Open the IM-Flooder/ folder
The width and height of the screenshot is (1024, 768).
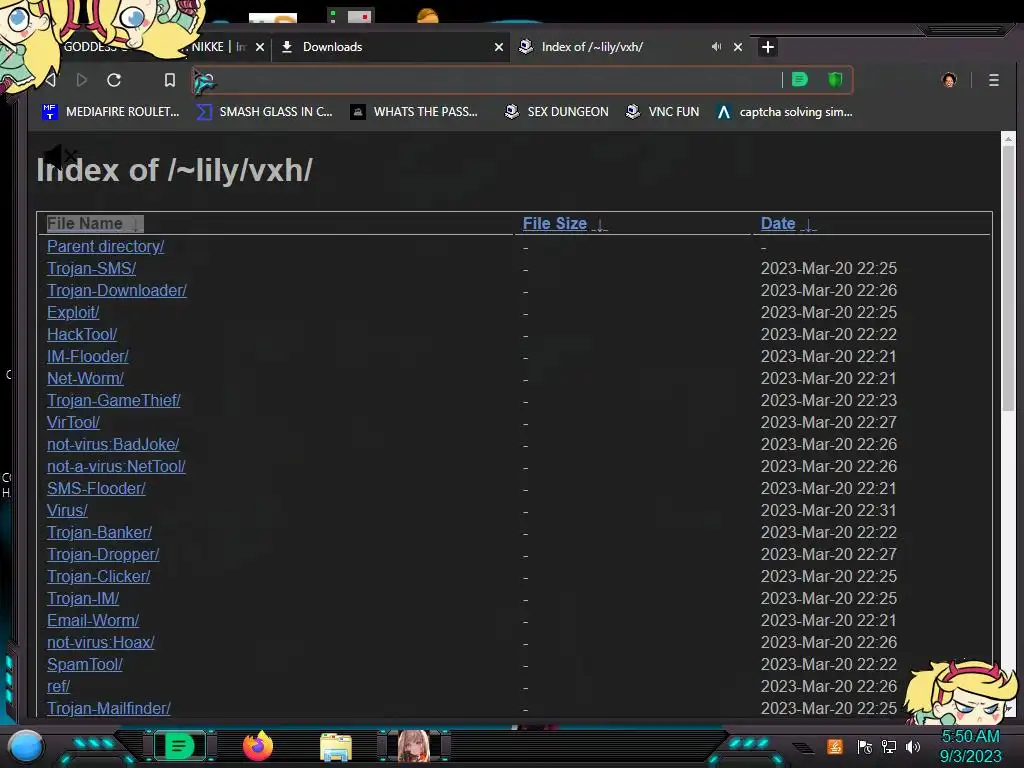[88, 357]
